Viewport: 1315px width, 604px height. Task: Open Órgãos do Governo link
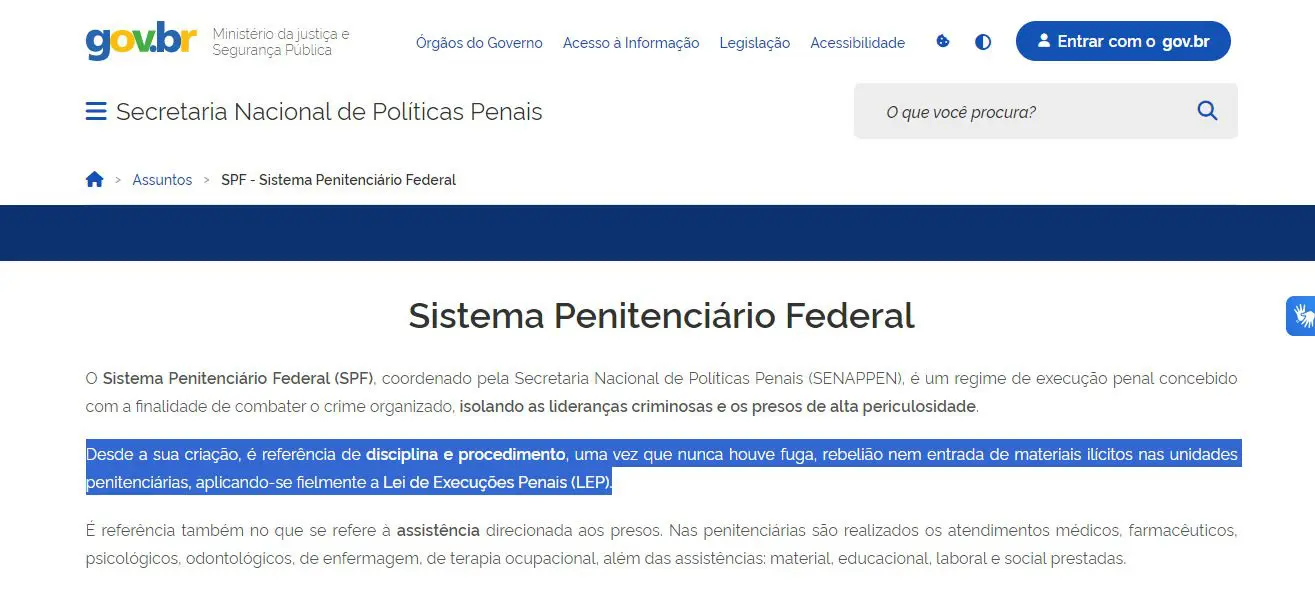(479, 43)
